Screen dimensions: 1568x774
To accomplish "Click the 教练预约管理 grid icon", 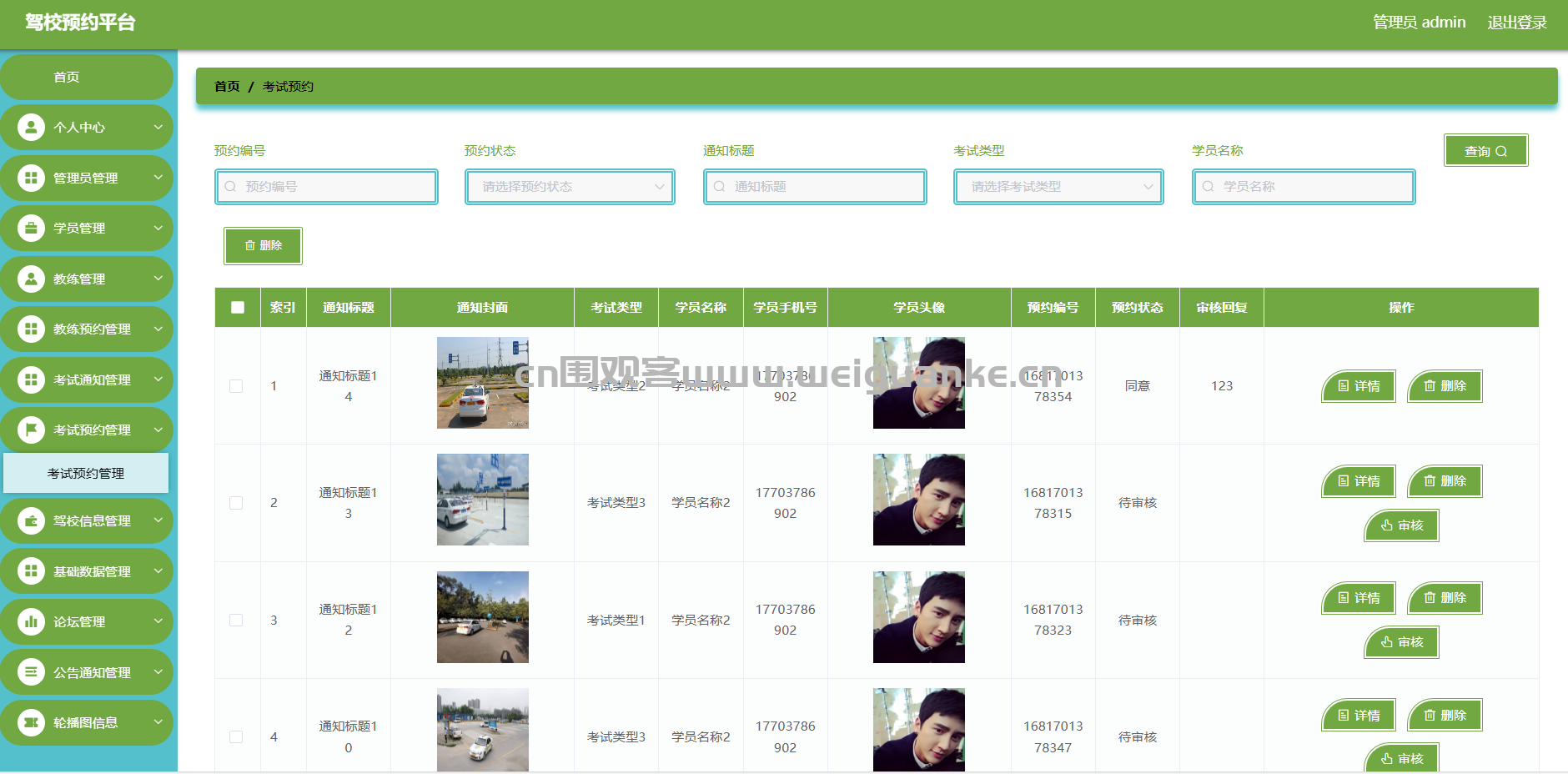I will tap(31, 329).
